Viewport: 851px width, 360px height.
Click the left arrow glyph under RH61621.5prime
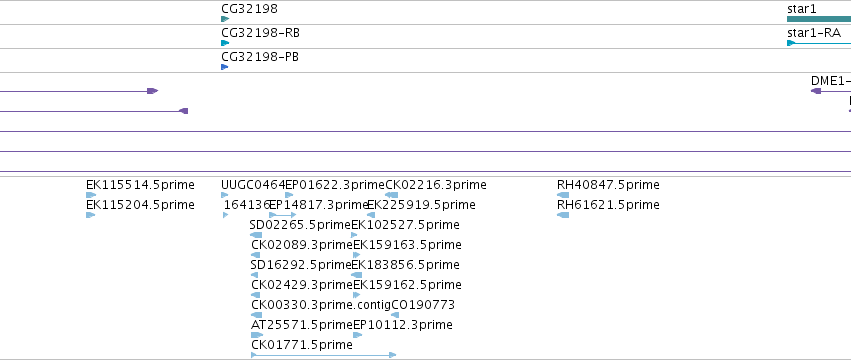tap(563, 215)
